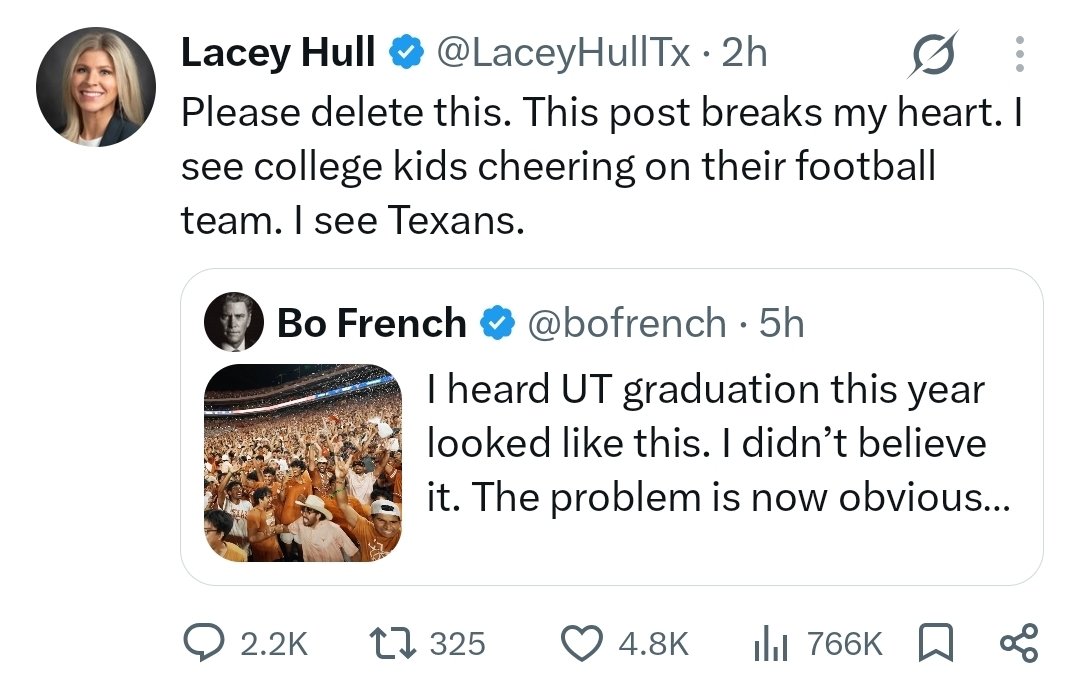Viewport: 1080px width, 689px height.
Task: Open the reply comment icon
Action: (203, 642)
